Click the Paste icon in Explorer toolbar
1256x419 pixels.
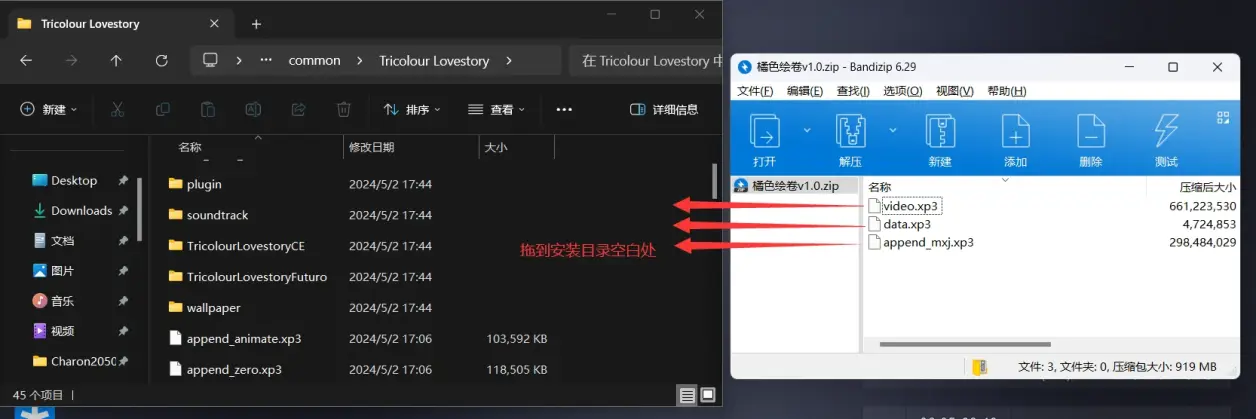(208, 109)
